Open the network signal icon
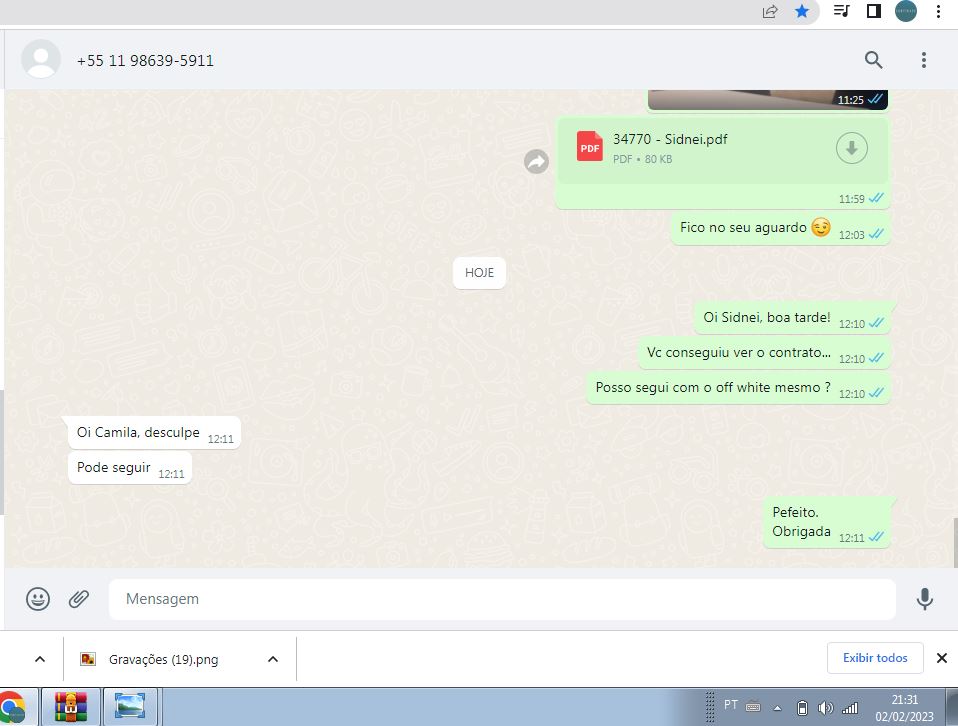Image resolution: width=958 pixels, height=726 pixels. (850, 708)
